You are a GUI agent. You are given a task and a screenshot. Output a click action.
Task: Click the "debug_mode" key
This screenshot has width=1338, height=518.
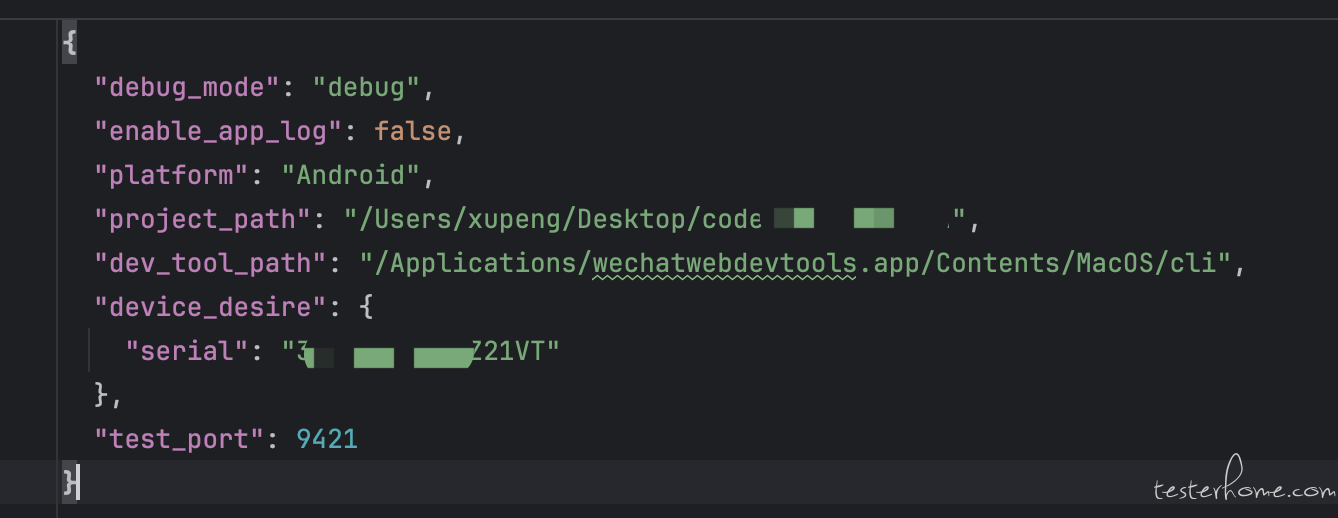click(186, 87)
